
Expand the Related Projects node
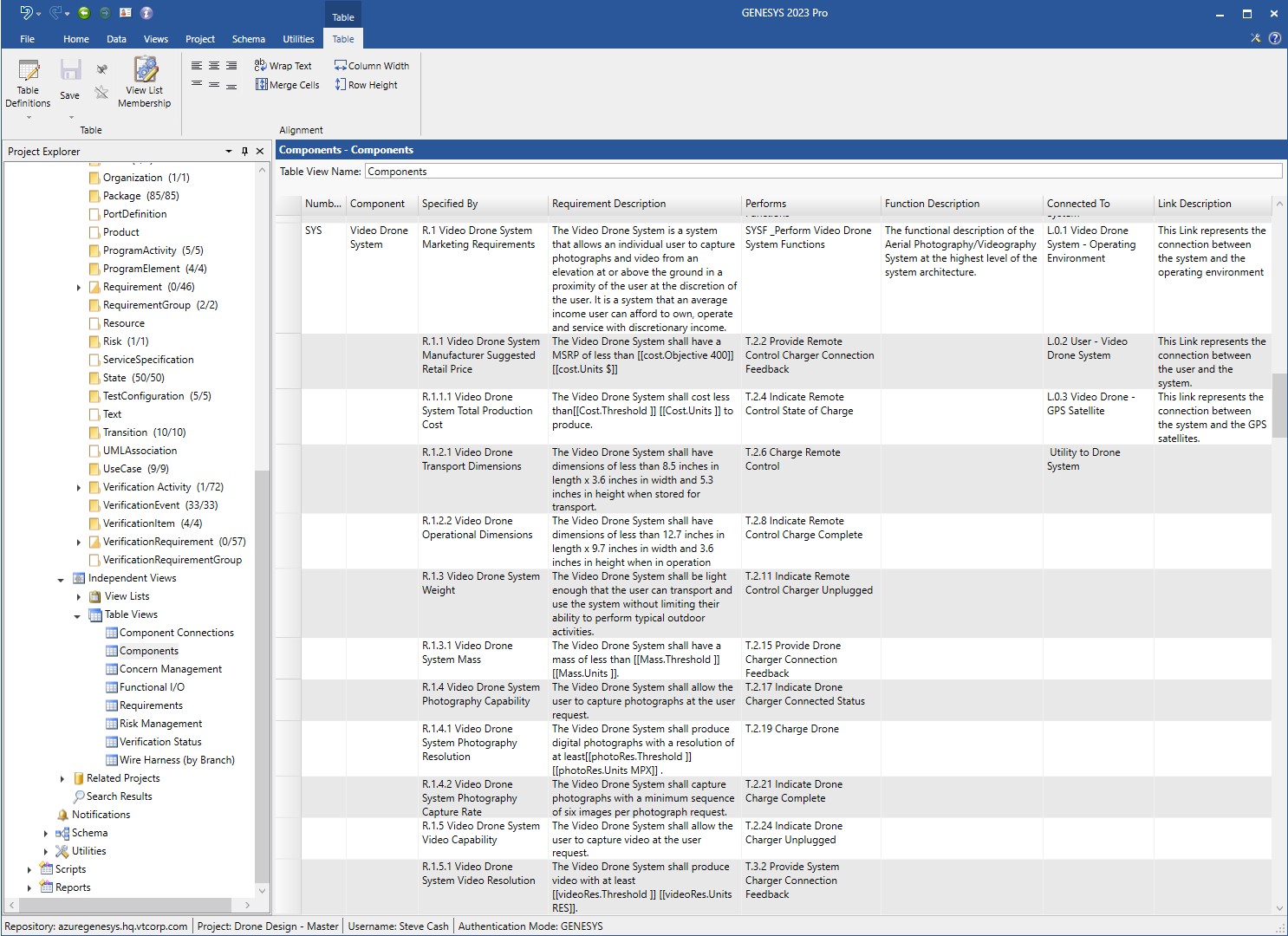[62, 778]
